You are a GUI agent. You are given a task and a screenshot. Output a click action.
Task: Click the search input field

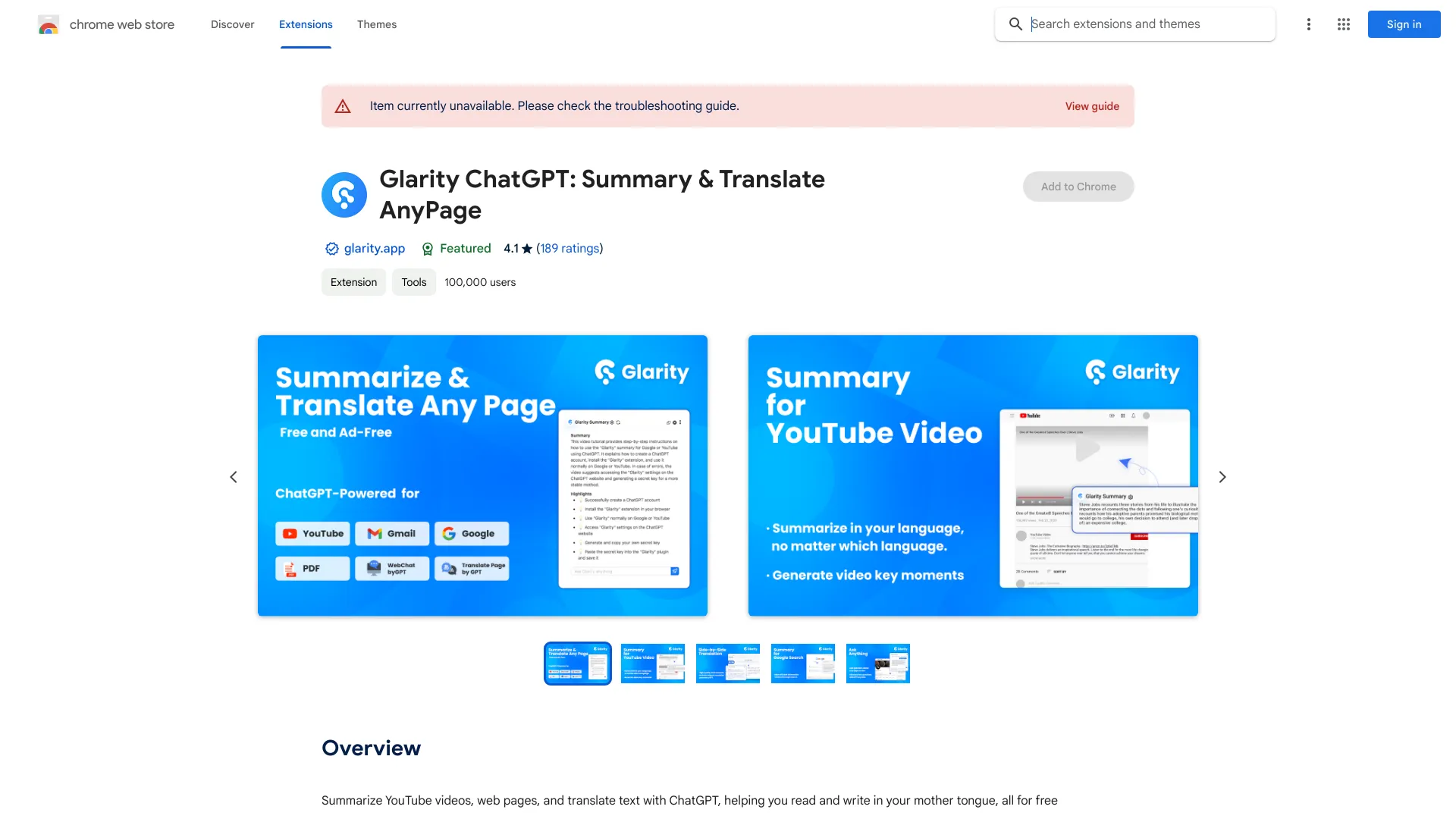point(1148,23)
